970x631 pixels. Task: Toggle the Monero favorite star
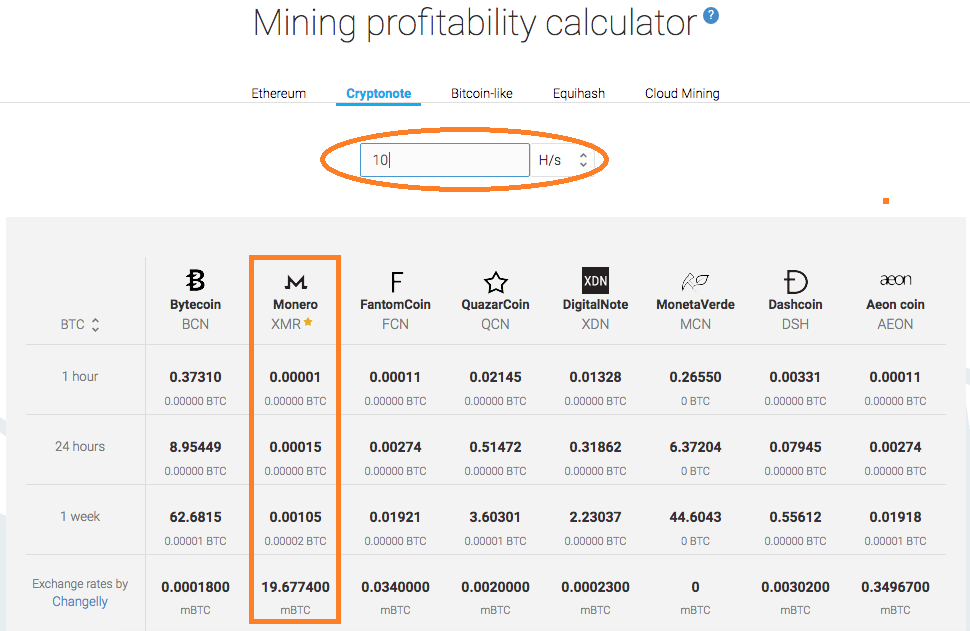click(x=308, y=323)
